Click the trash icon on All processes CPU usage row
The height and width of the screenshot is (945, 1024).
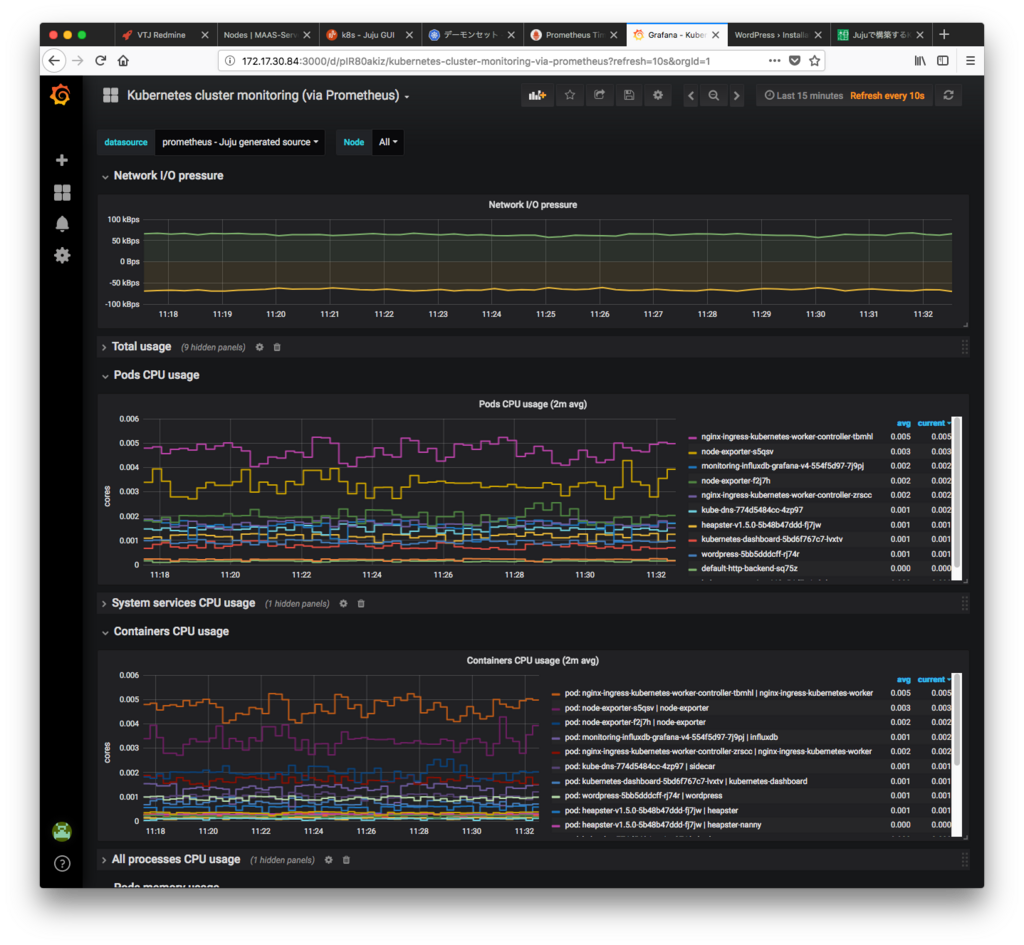coord(346,860)
